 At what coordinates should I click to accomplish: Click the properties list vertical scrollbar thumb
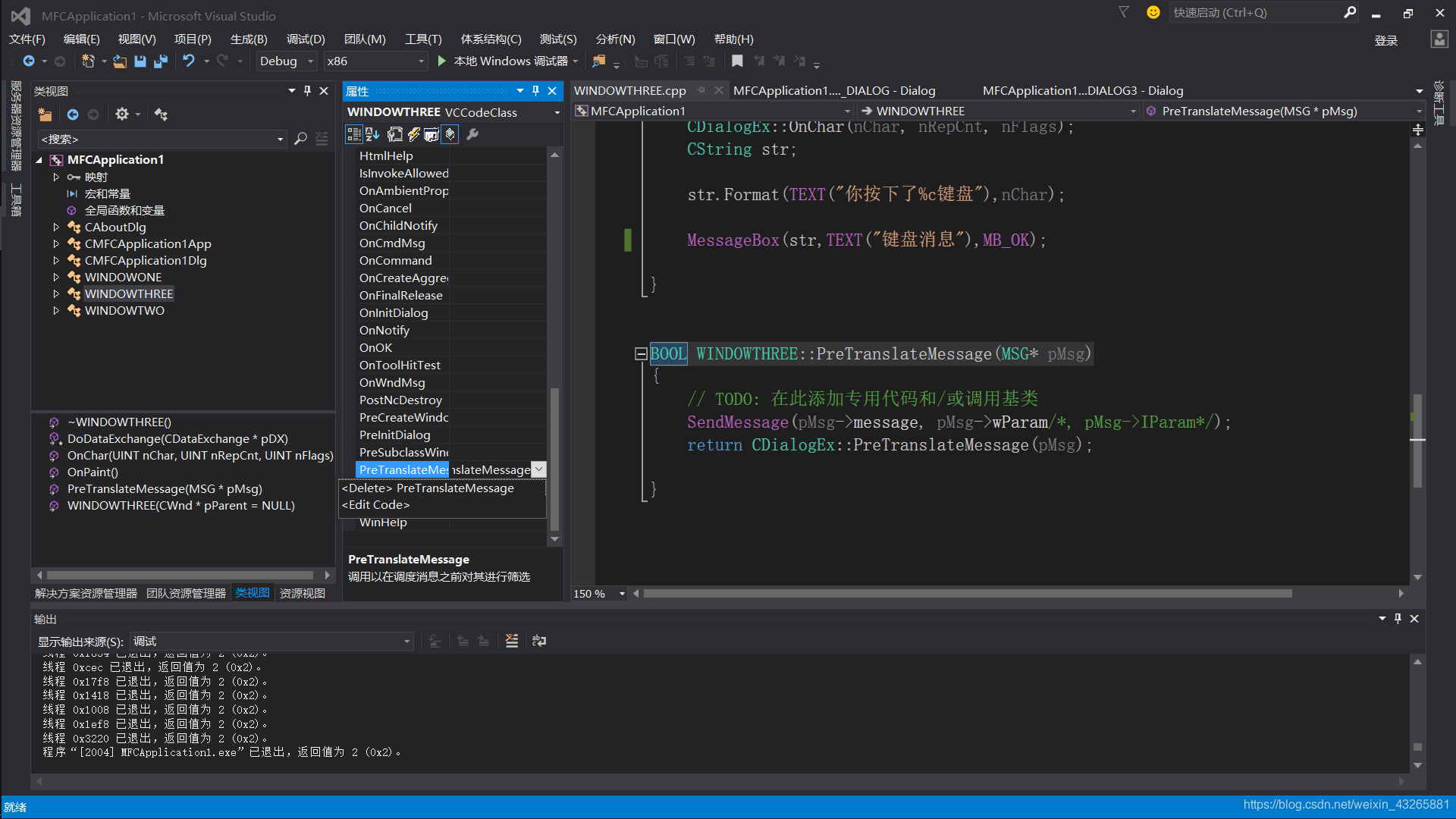(x=554, y=459)
